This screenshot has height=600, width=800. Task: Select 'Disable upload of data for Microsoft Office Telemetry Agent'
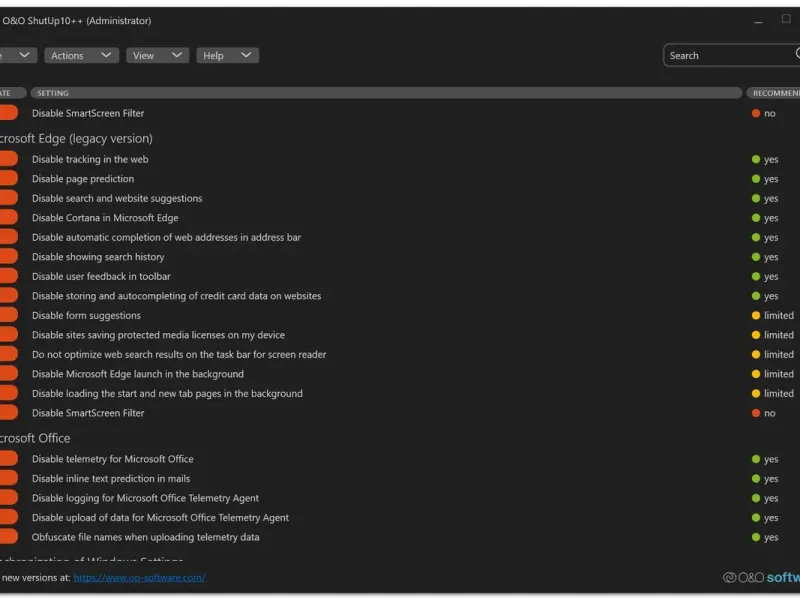[160, 517]
